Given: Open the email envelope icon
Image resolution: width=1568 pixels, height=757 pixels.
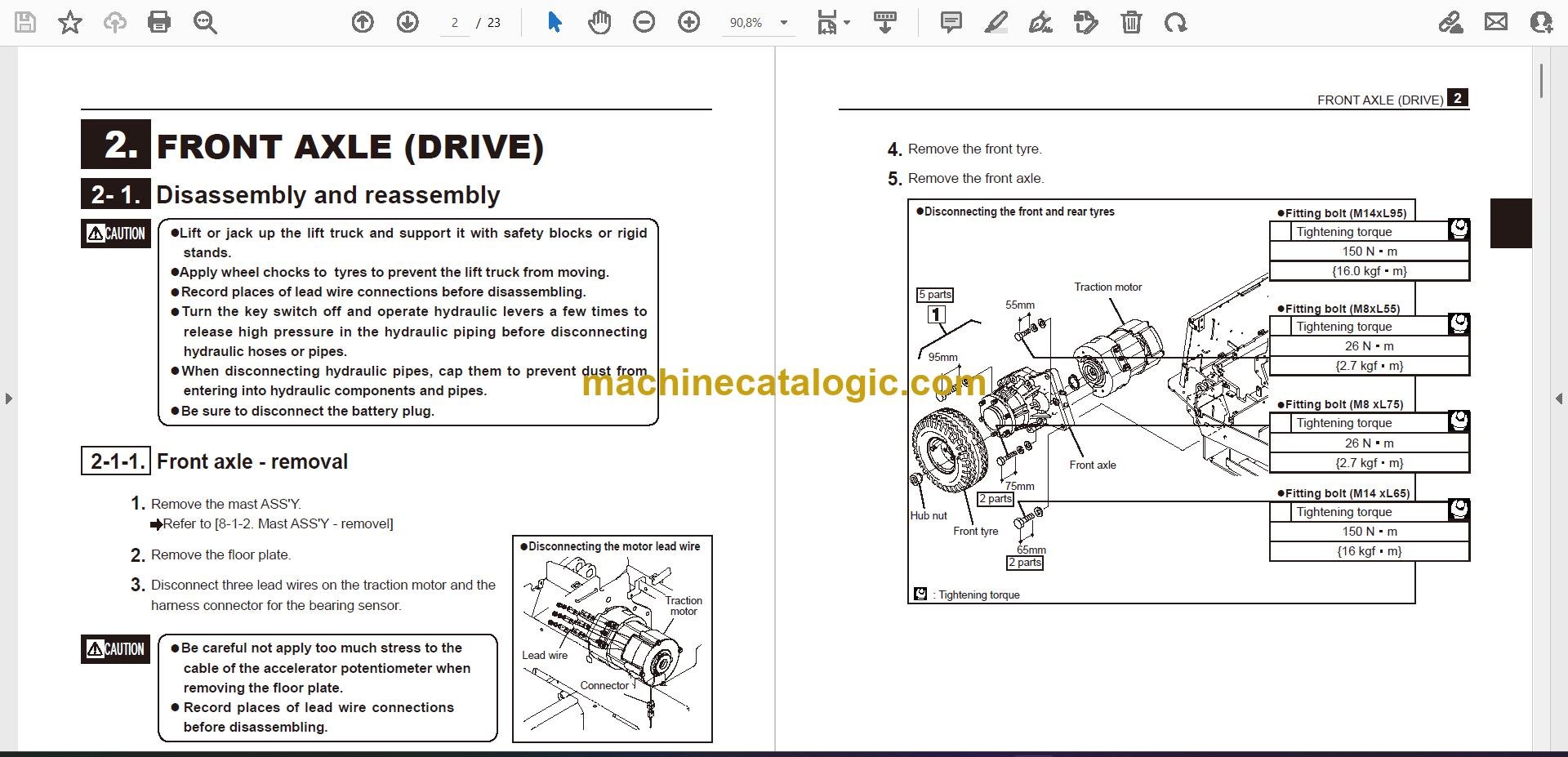Looking at the screenshot, I should 1496,22.
